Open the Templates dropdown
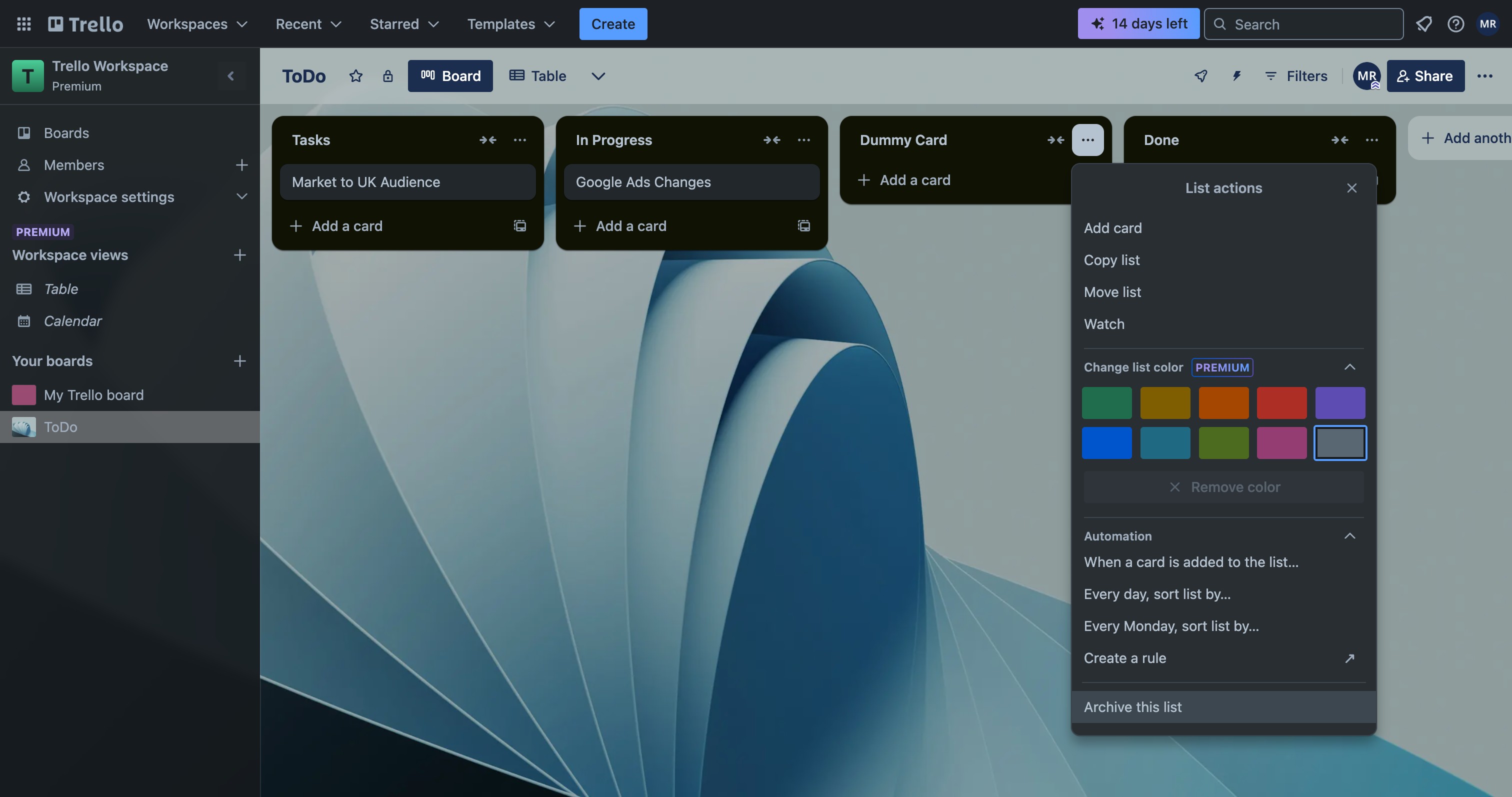The width and height of the screenshot is (1512, 797). coord(510,24)
